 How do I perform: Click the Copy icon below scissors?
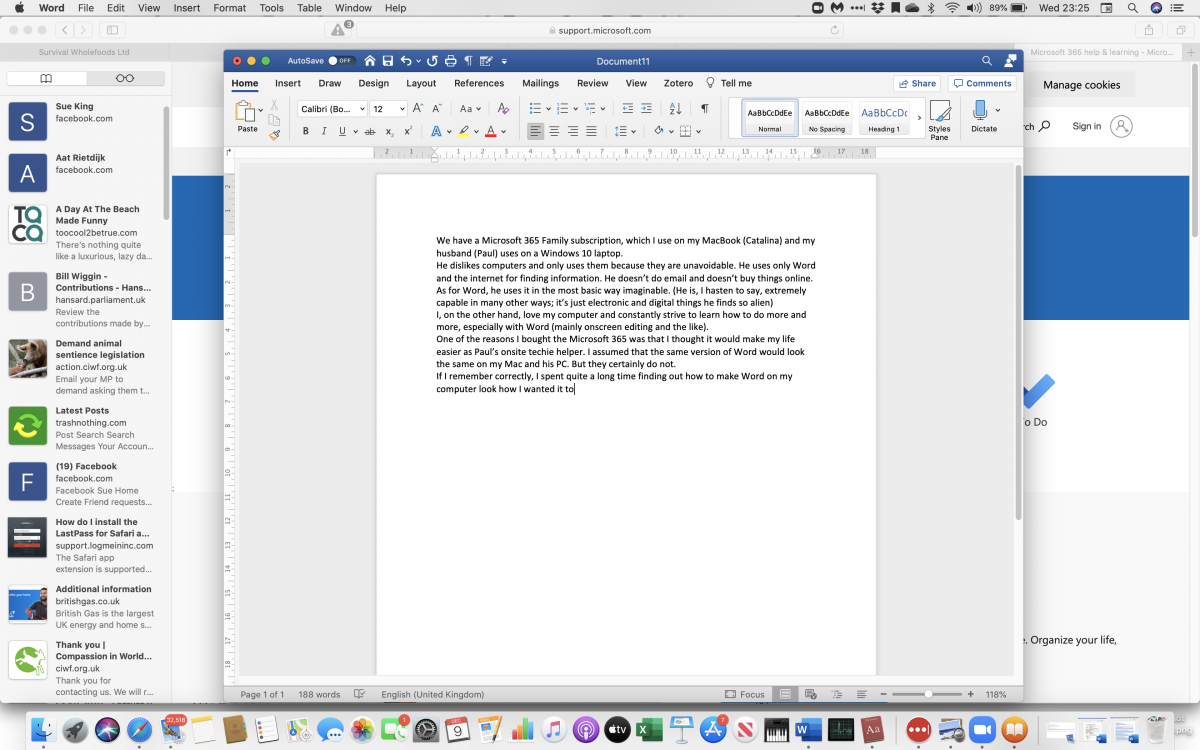[x=274, y=120]
